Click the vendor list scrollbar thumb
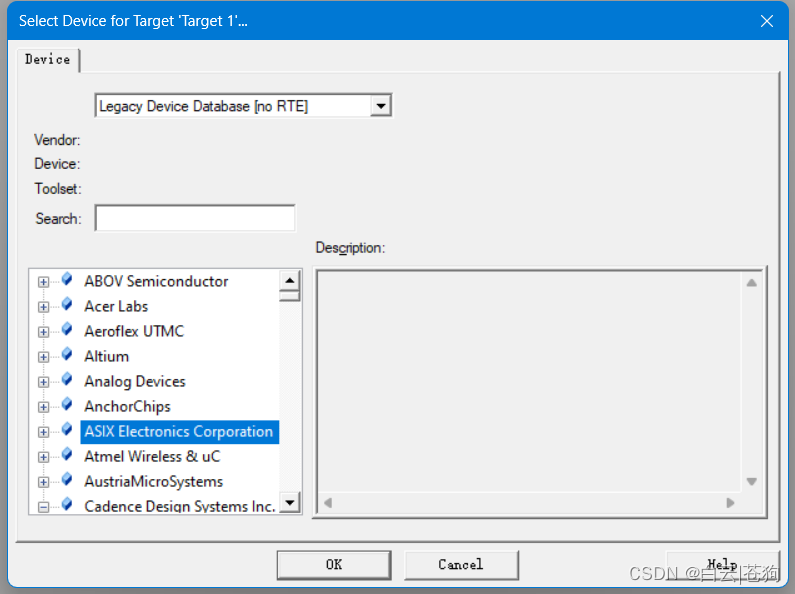The width and height of the screenshot is (795, 594). [x=290, y=295]
